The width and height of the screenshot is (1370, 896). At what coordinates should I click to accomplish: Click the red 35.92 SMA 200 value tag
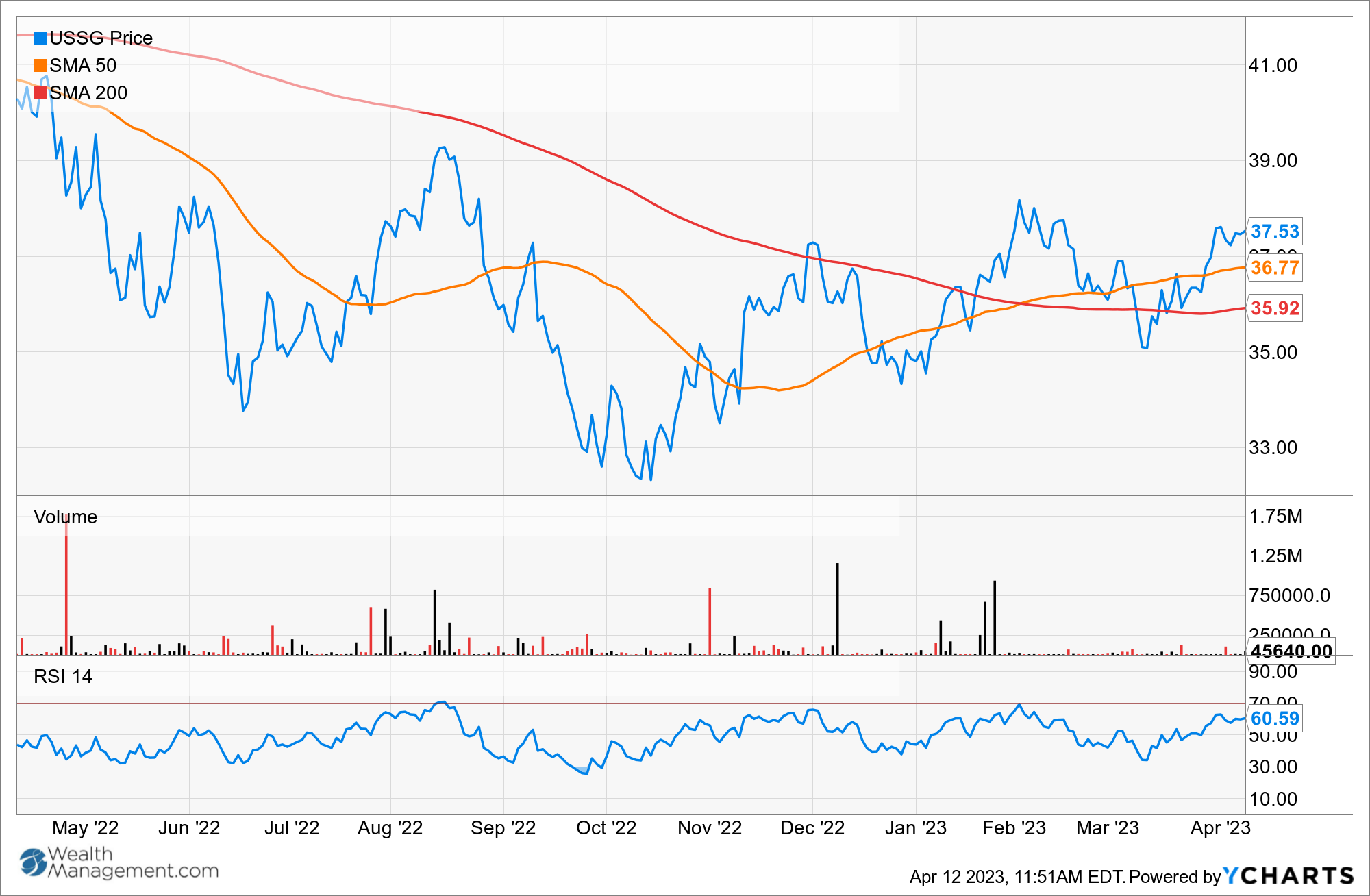coord(1274,308)
